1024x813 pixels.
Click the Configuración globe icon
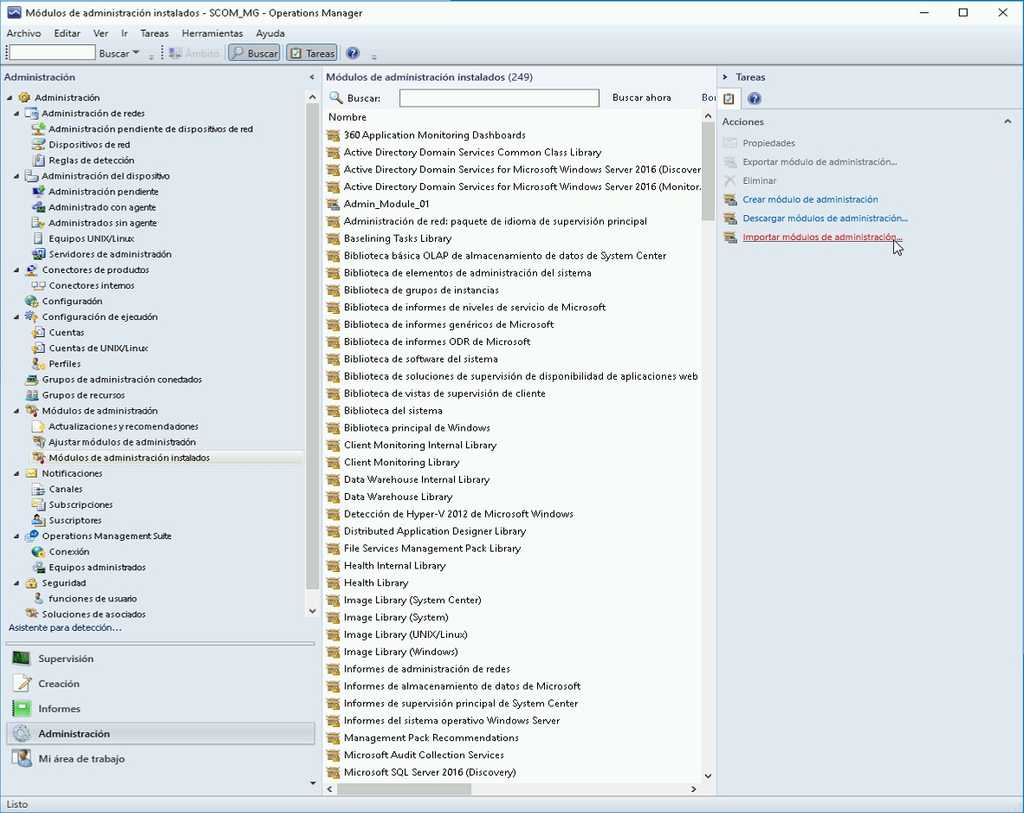coord(31,302)
